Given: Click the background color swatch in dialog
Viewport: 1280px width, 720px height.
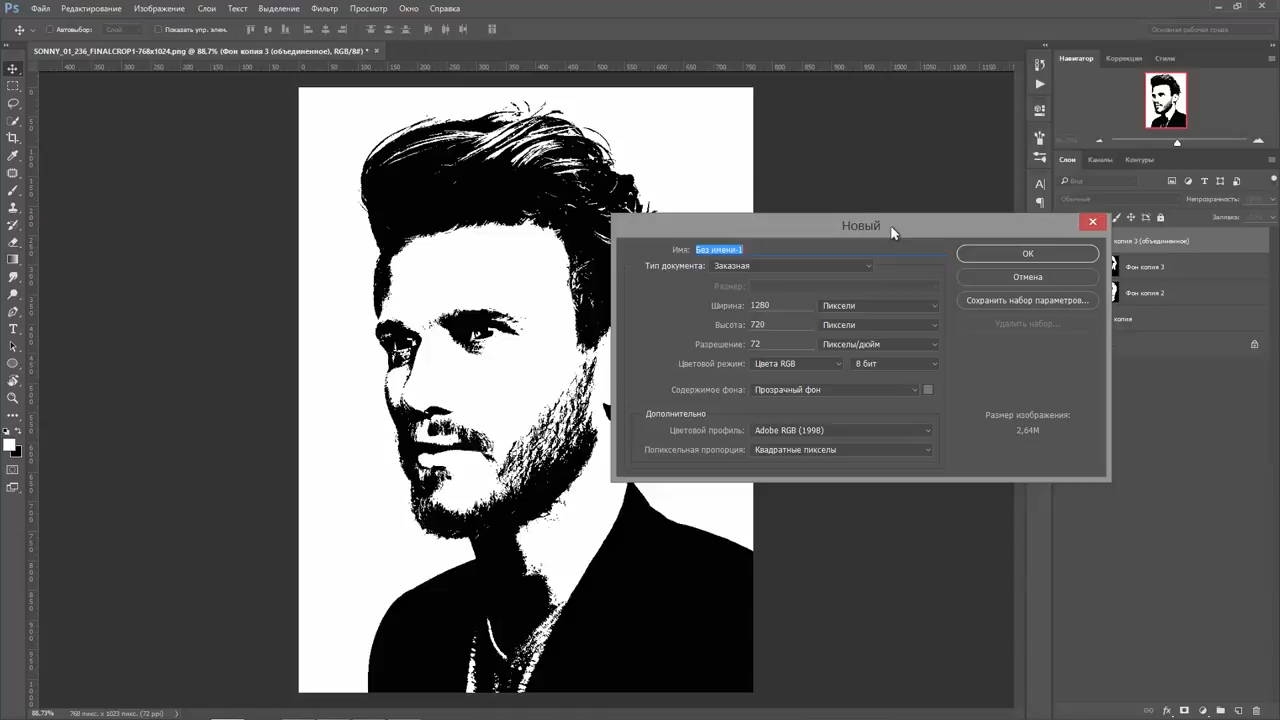Looking at the screenshot, I should coord(928,390).
